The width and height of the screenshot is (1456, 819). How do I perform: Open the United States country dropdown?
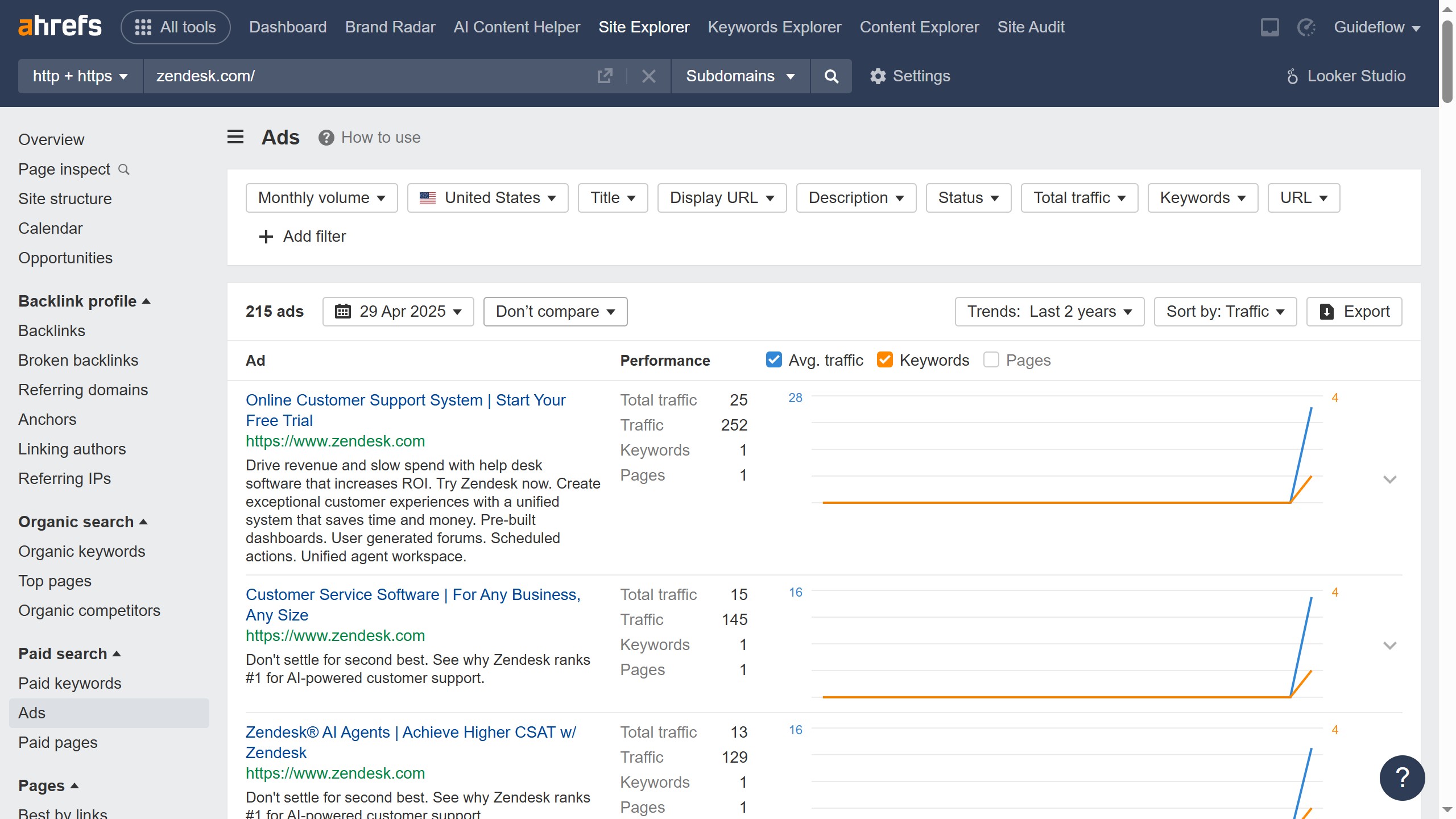click(x=487, y=198)
